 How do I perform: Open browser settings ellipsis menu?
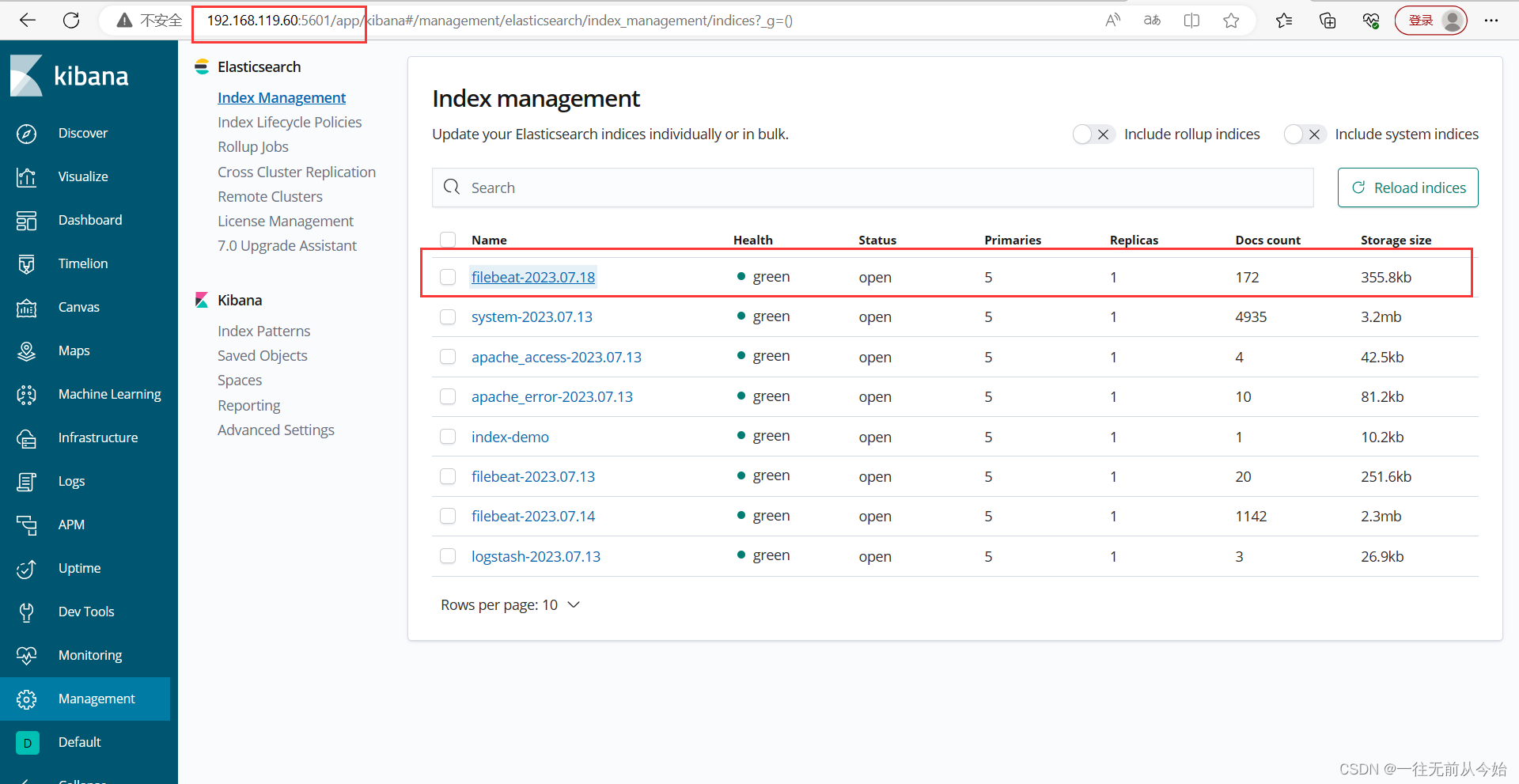click(1491, 21)
